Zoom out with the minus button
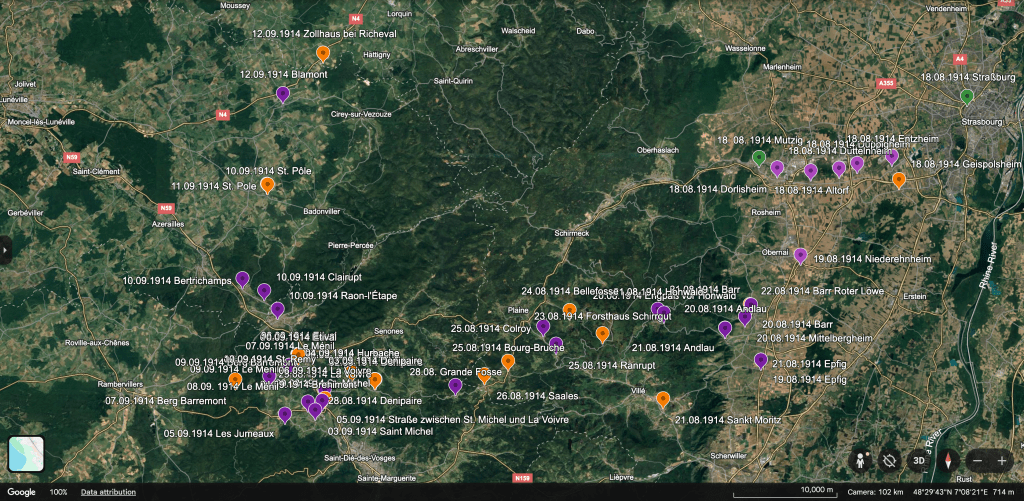This screenshot has height=501, width=1024. [978, 460]
